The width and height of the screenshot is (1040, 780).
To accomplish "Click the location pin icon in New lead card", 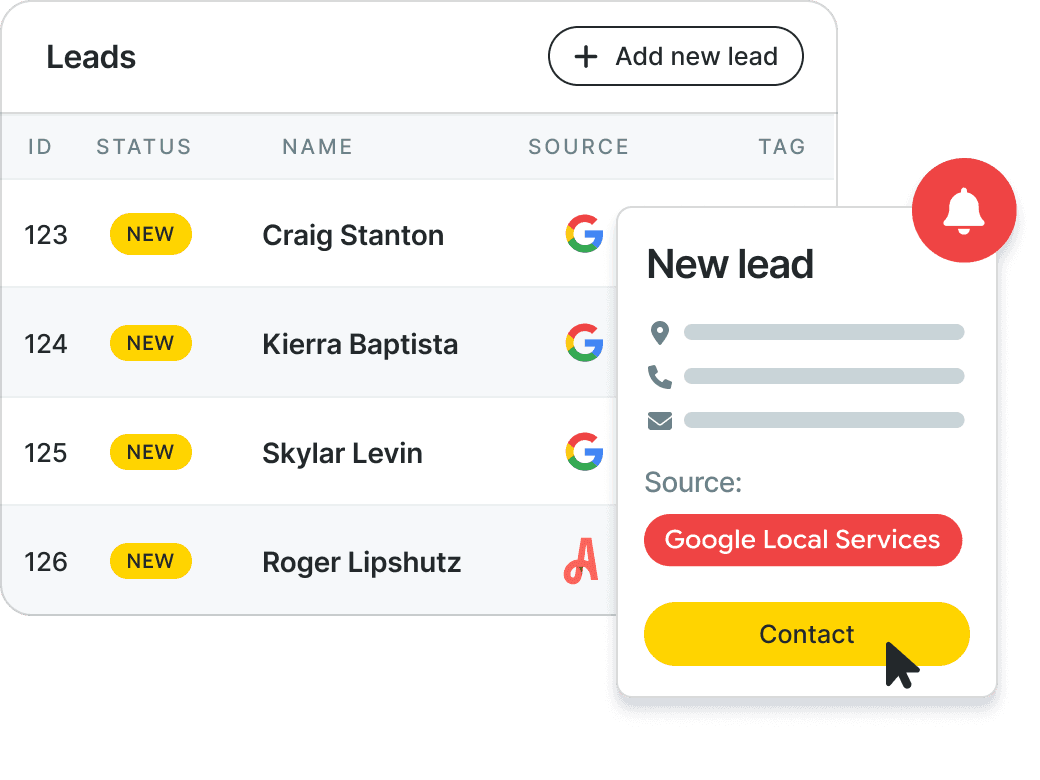I will point(659,332).
